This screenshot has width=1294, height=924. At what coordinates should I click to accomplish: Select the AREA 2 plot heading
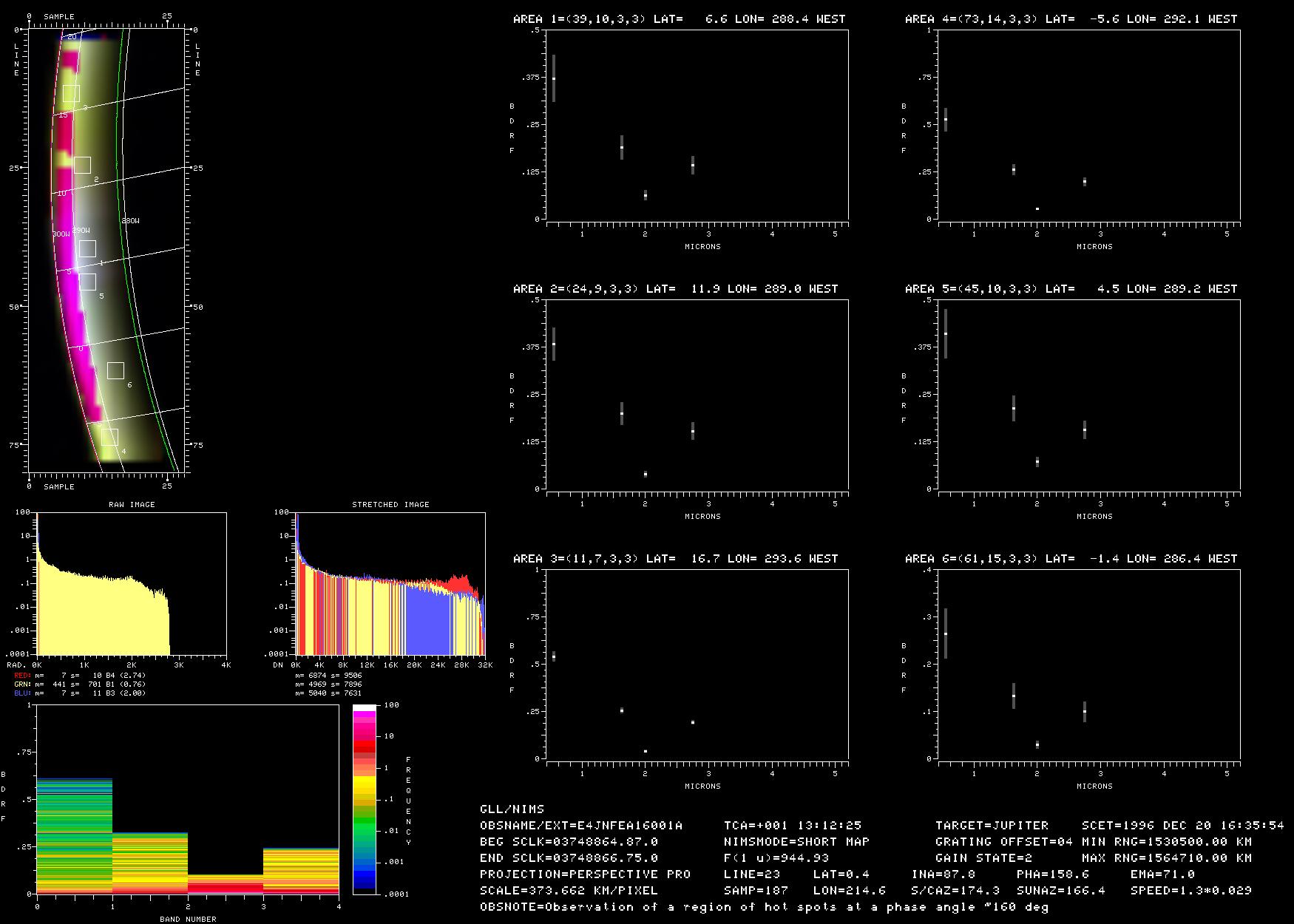pyautogui.click(x=675, y=289)
